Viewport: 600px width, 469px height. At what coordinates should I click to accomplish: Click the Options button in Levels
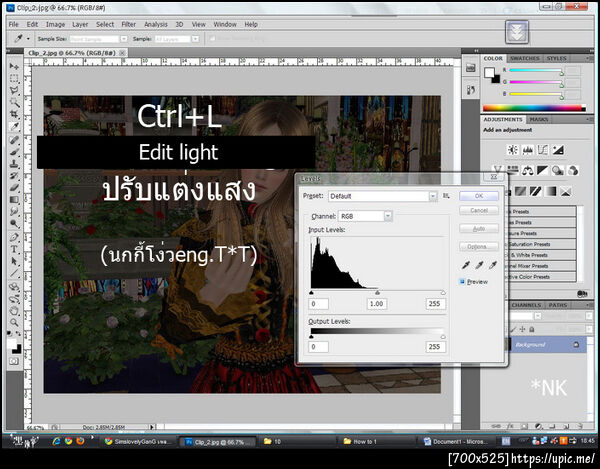click(479, 247)
